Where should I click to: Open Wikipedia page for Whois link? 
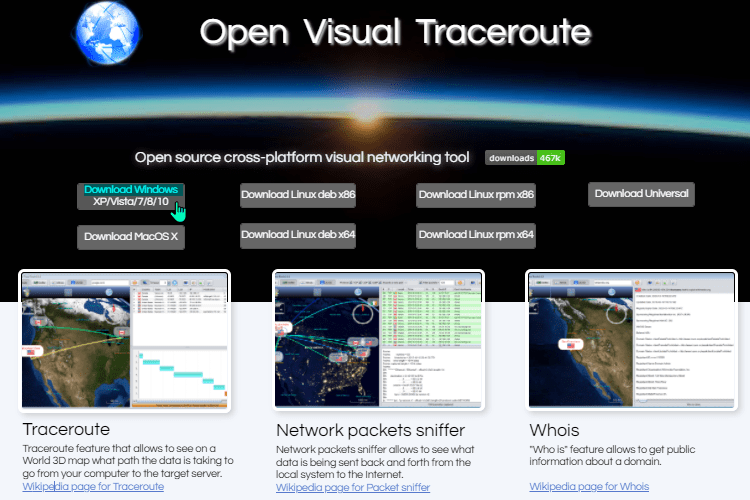coord(589,487)
